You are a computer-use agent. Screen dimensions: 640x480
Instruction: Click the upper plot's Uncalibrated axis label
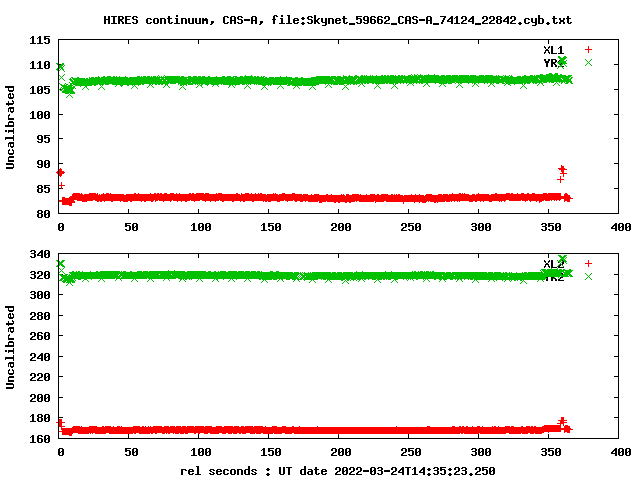click(11, 127)
